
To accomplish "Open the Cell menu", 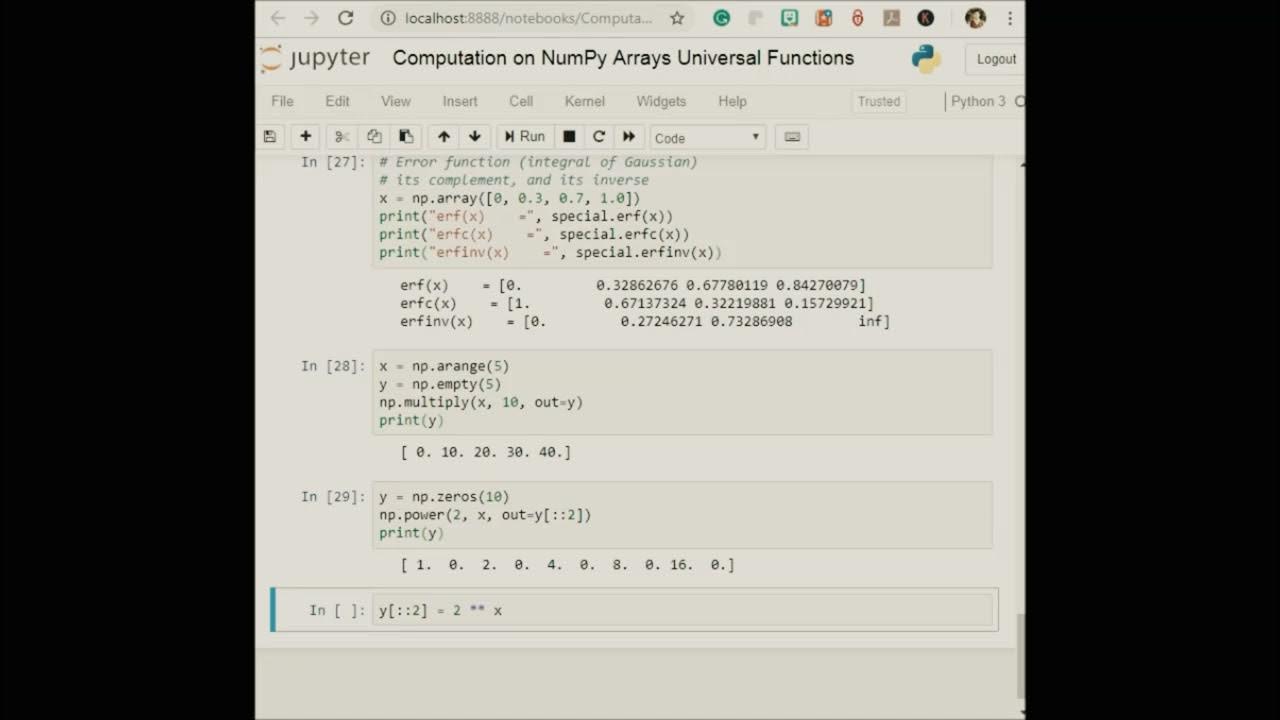I will point(521,101).
